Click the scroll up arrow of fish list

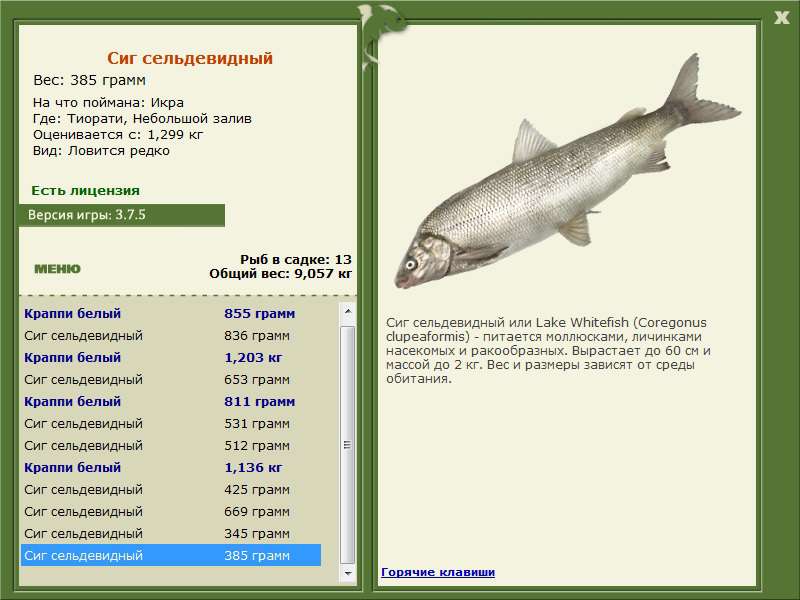click(347, 311)
